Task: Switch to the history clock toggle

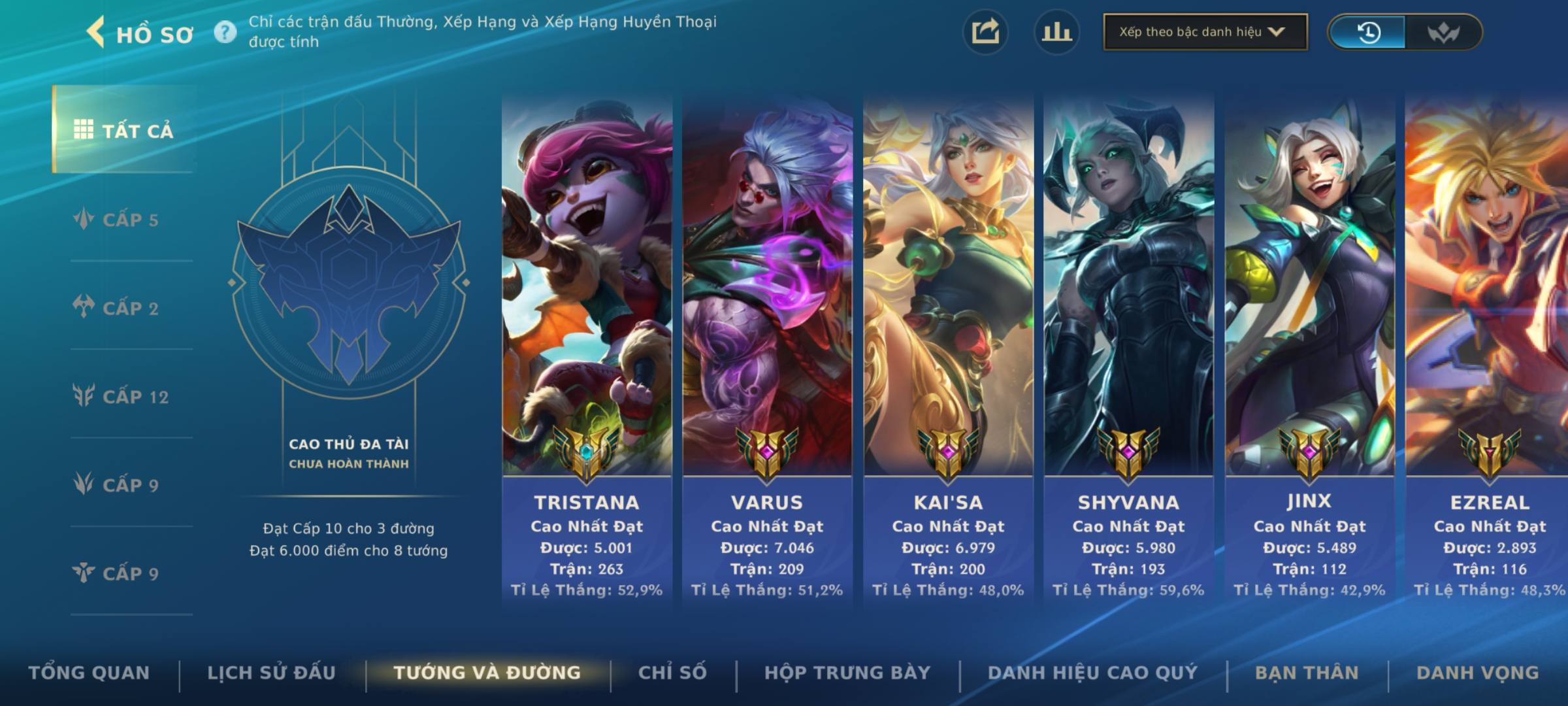Action: point(1367,32)
